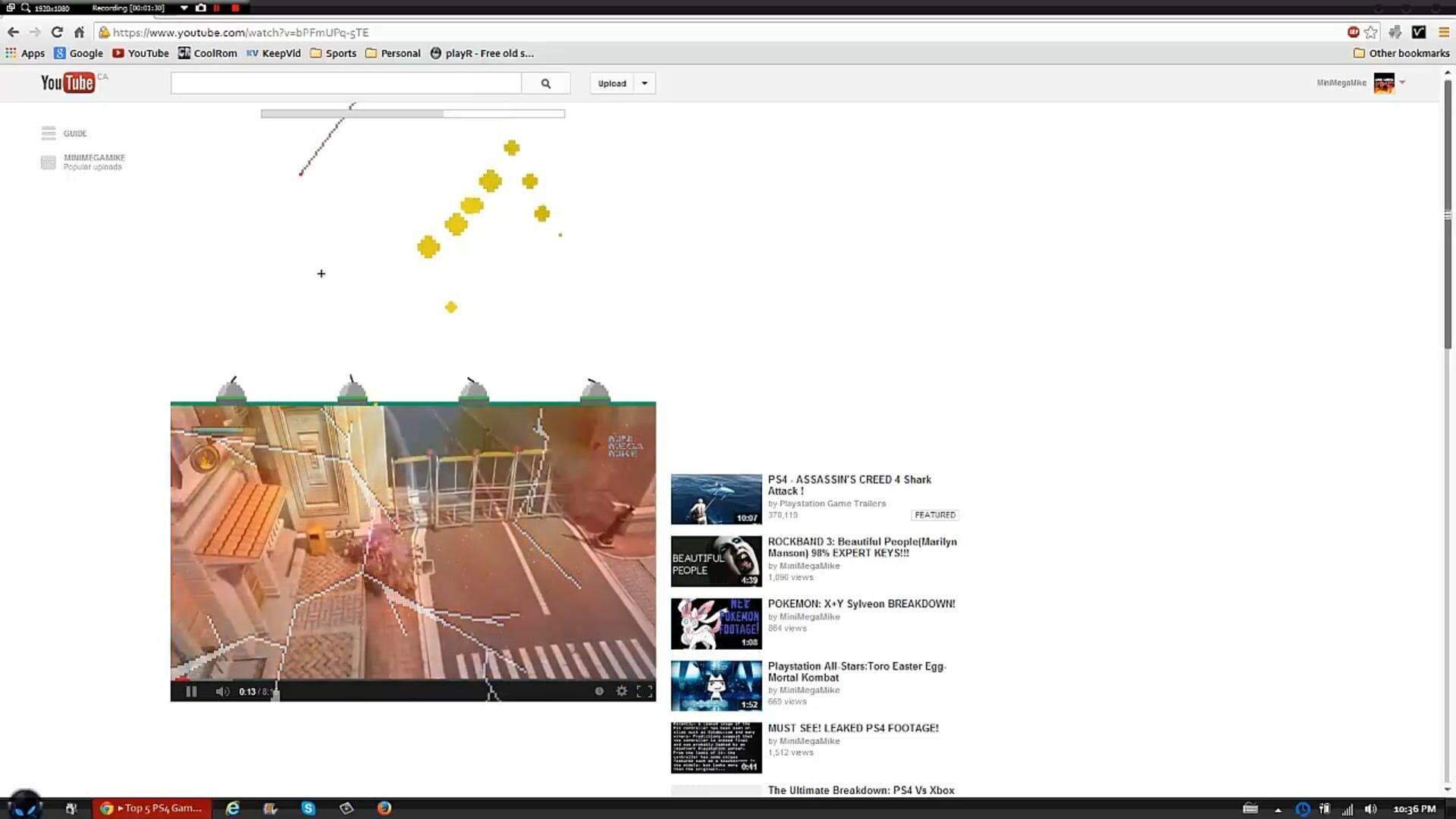Pause the recording with the recorder pause icon
The width and height of the screenshot is (1456, 819).
coord(218,8)
